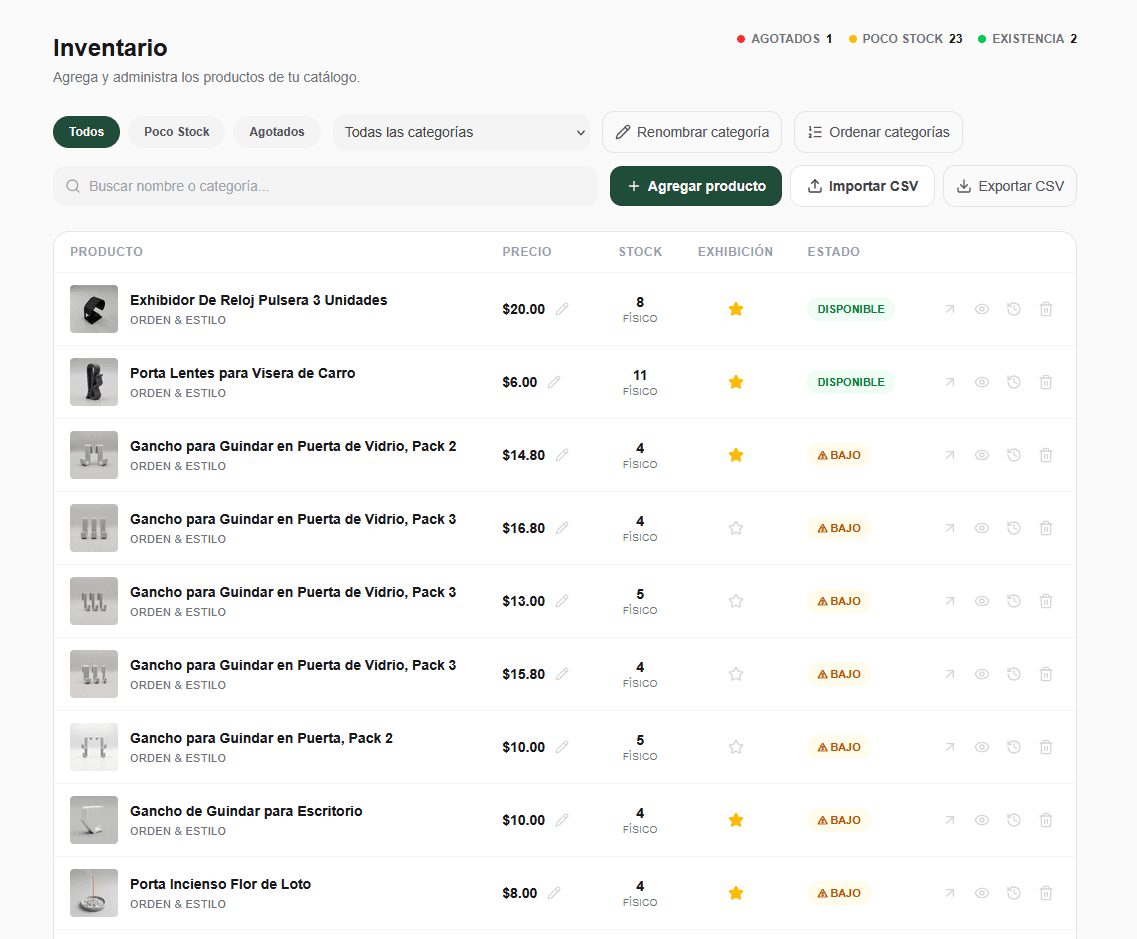Screen dimensions: 1137x939
Task: View history of Porta Incienso Flor de Loto
Action: tap(1014, 893)
